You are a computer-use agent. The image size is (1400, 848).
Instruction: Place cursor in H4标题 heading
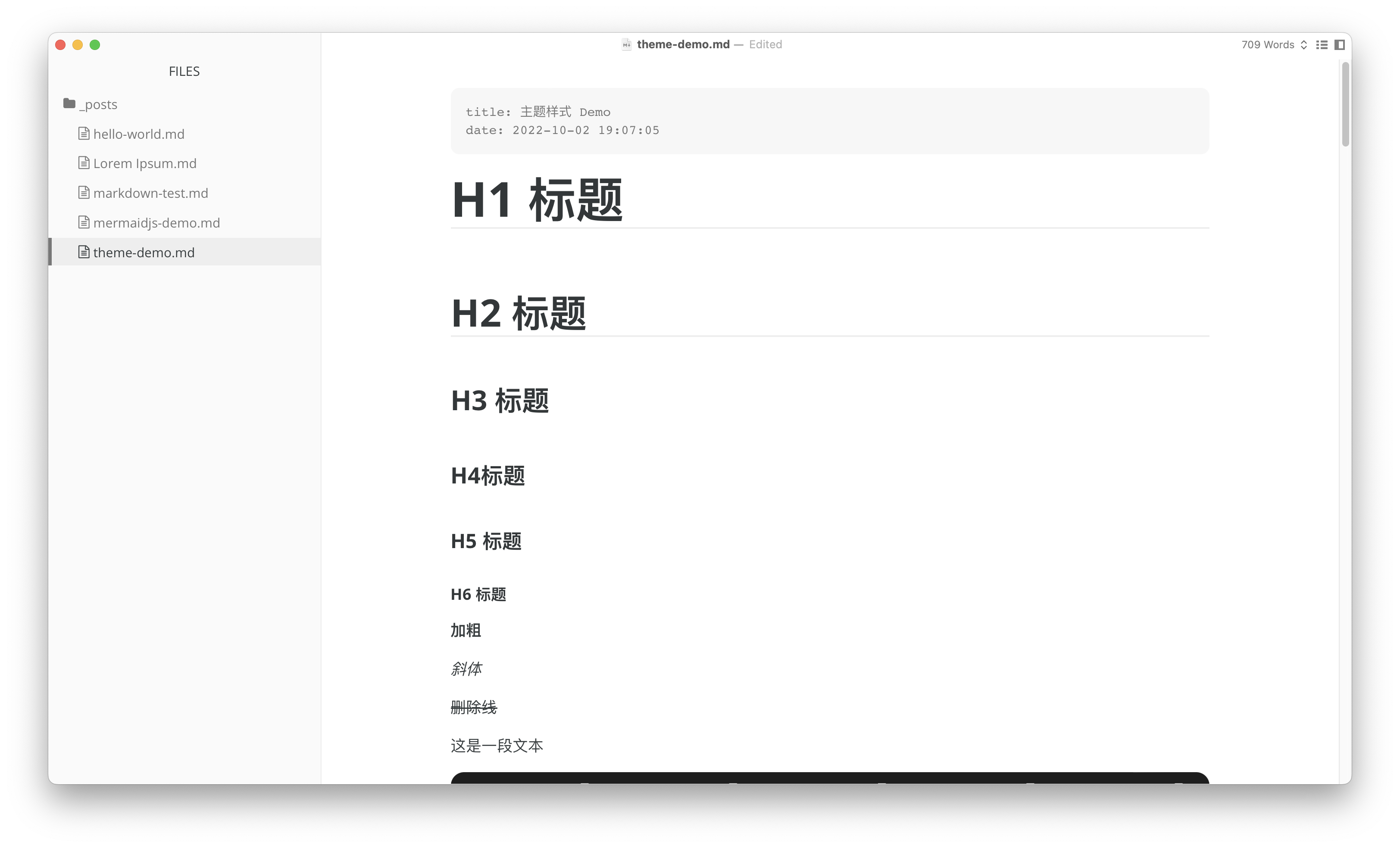click(487, 475)
